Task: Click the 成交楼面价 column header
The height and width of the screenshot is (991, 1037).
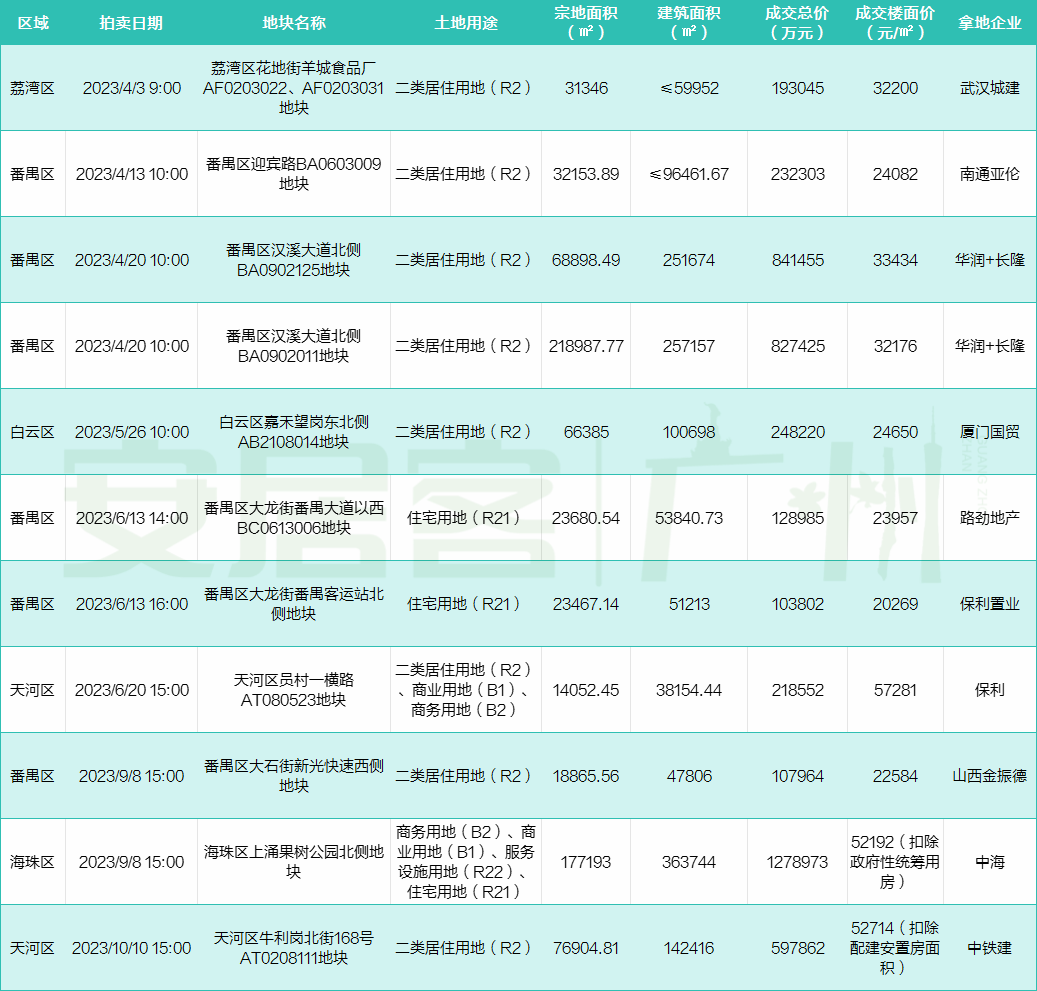Action: (895, 22)
